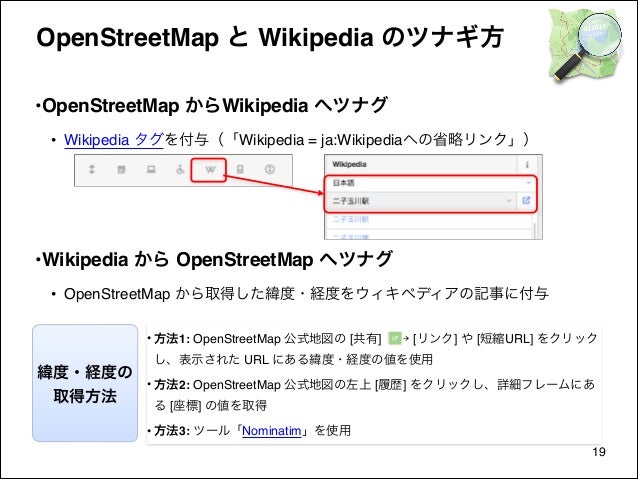Follow the Nominatim link
638x479 pixels.
(x=272, y=431)
